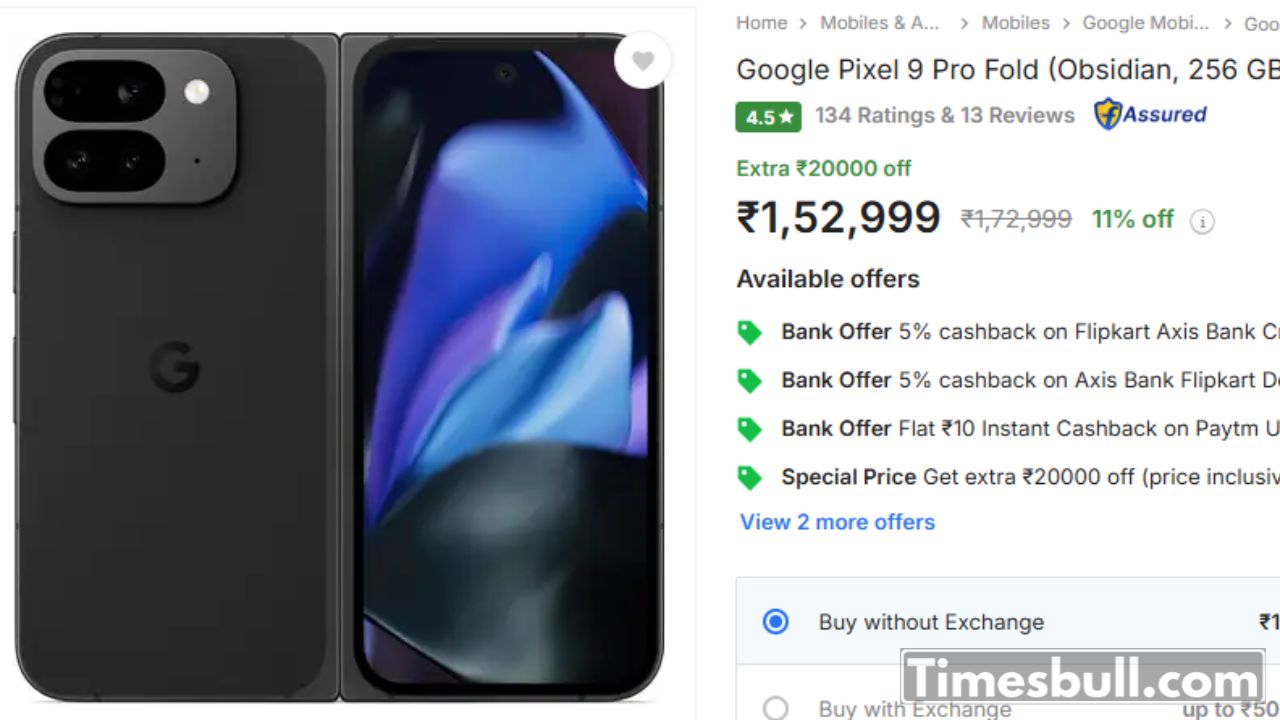Image resolution: width=1280 pixels, height=720 pixels.
Task: Click the Special Price tag icon
Action: coord(749,478)
